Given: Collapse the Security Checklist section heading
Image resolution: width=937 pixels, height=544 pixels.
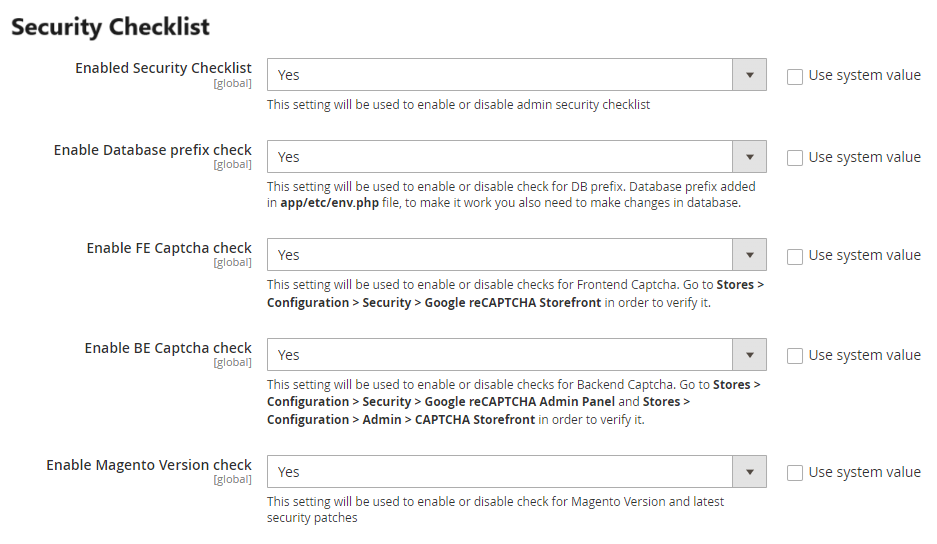Looking at the screenshot, I should pos(110,27).
